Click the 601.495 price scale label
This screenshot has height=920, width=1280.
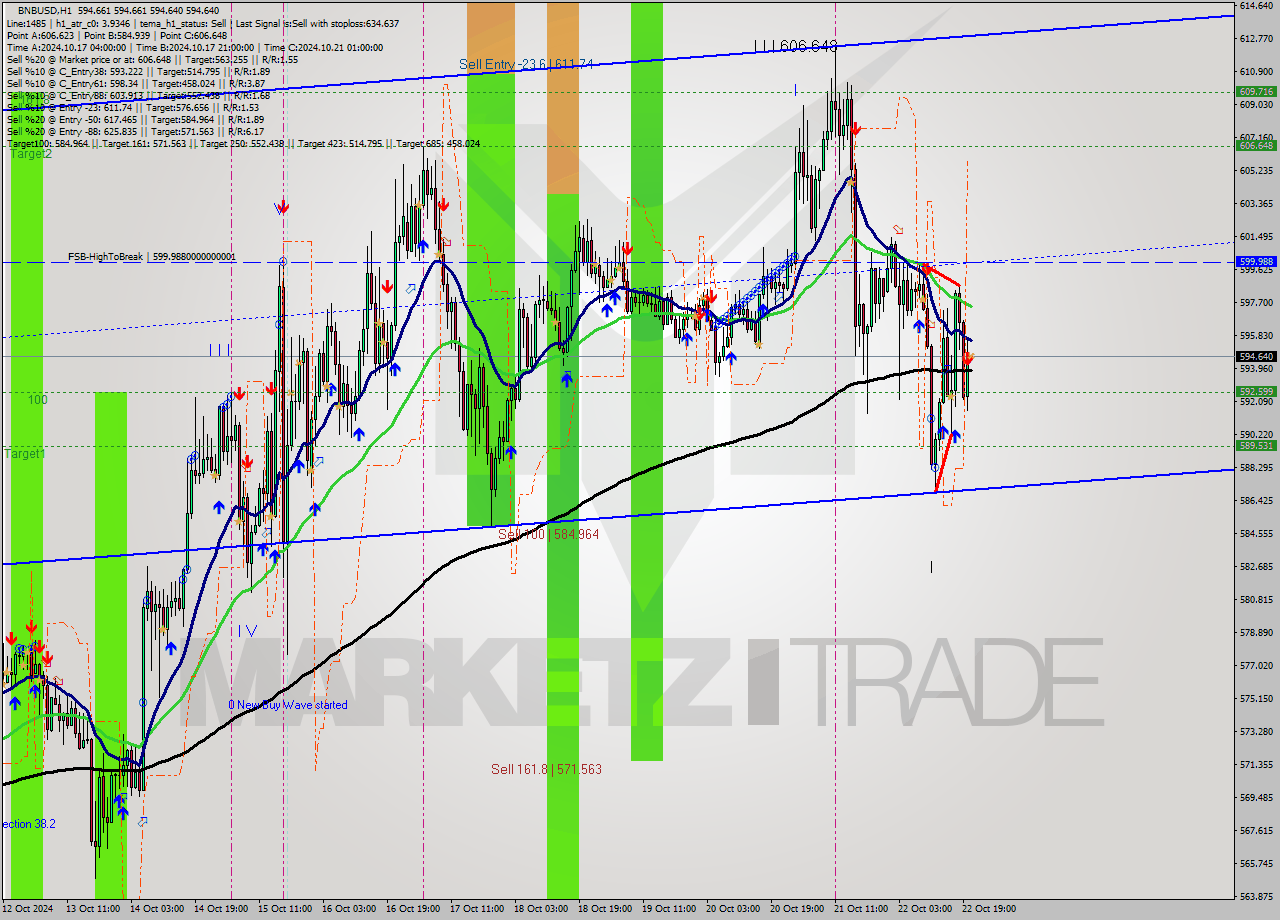[1256, 237]
